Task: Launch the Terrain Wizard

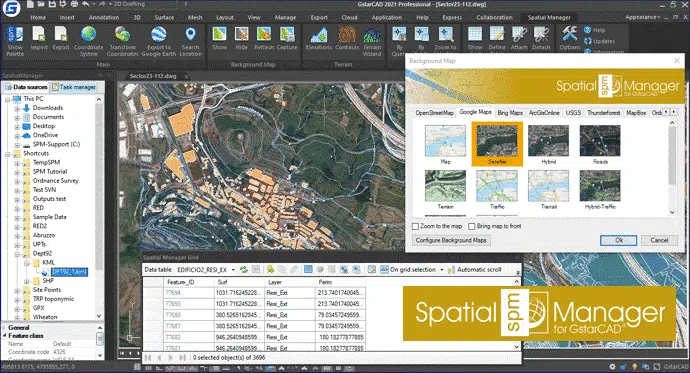Action: [372, 41]
